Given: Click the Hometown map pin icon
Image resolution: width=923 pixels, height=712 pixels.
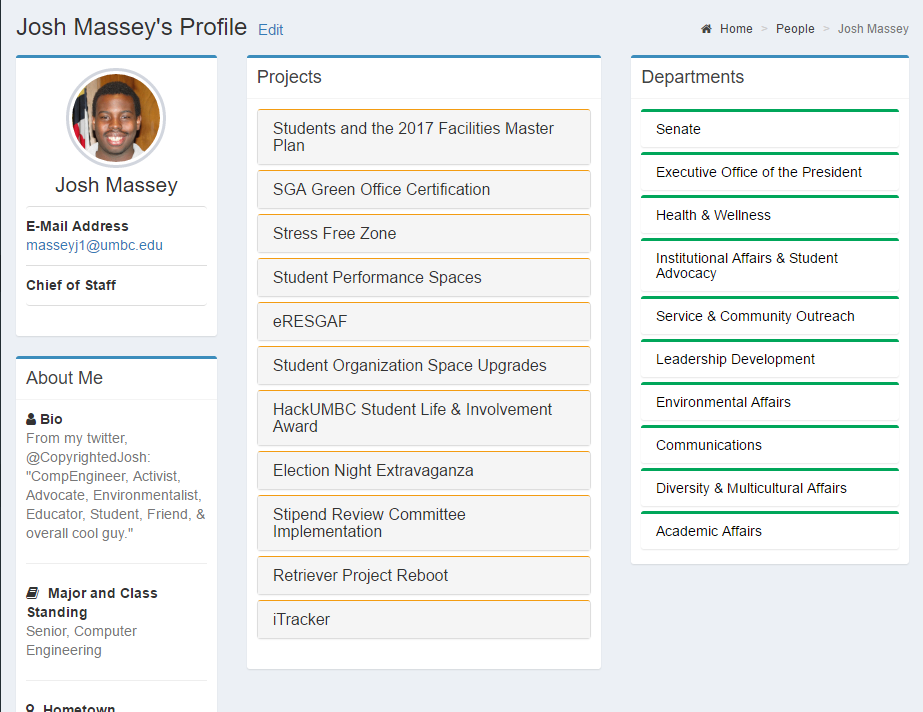Looking at the screenshot, I should tap(31, 708).
